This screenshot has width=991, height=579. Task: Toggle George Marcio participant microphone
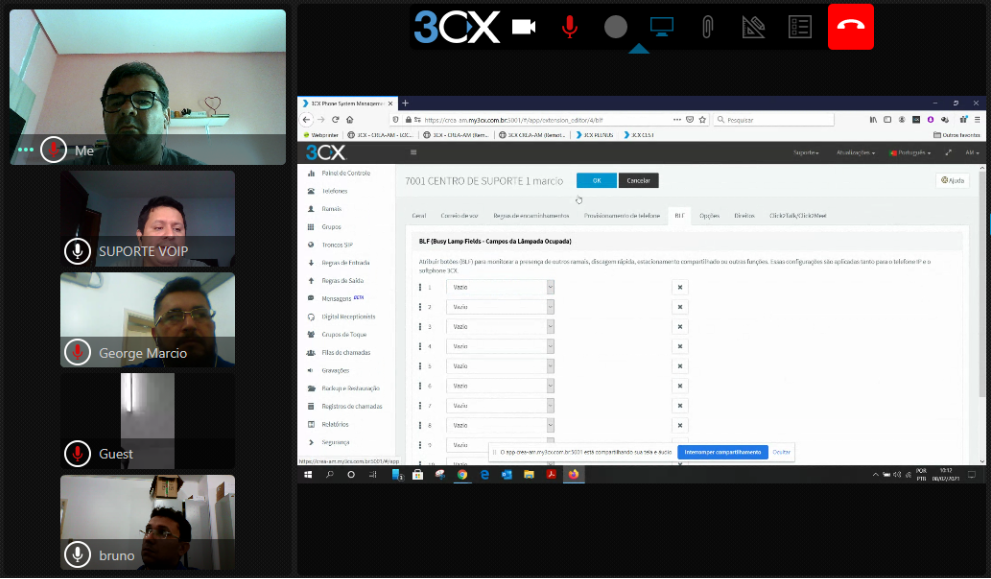[x=77, y=352]
